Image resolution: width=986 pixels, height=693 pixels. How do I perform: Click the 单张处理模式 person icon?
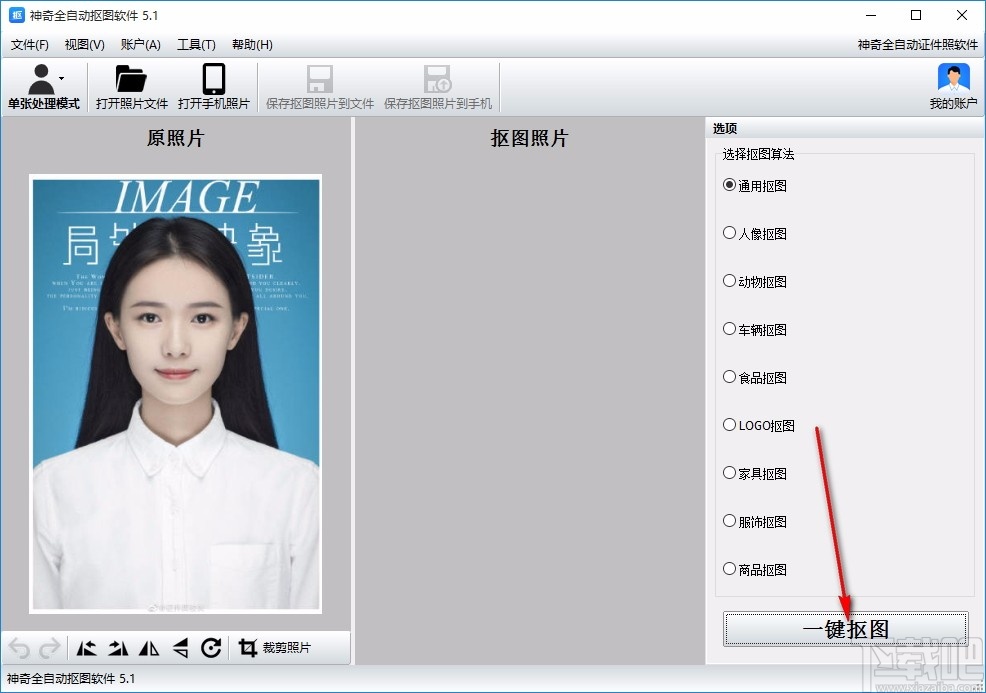[42, 79]
